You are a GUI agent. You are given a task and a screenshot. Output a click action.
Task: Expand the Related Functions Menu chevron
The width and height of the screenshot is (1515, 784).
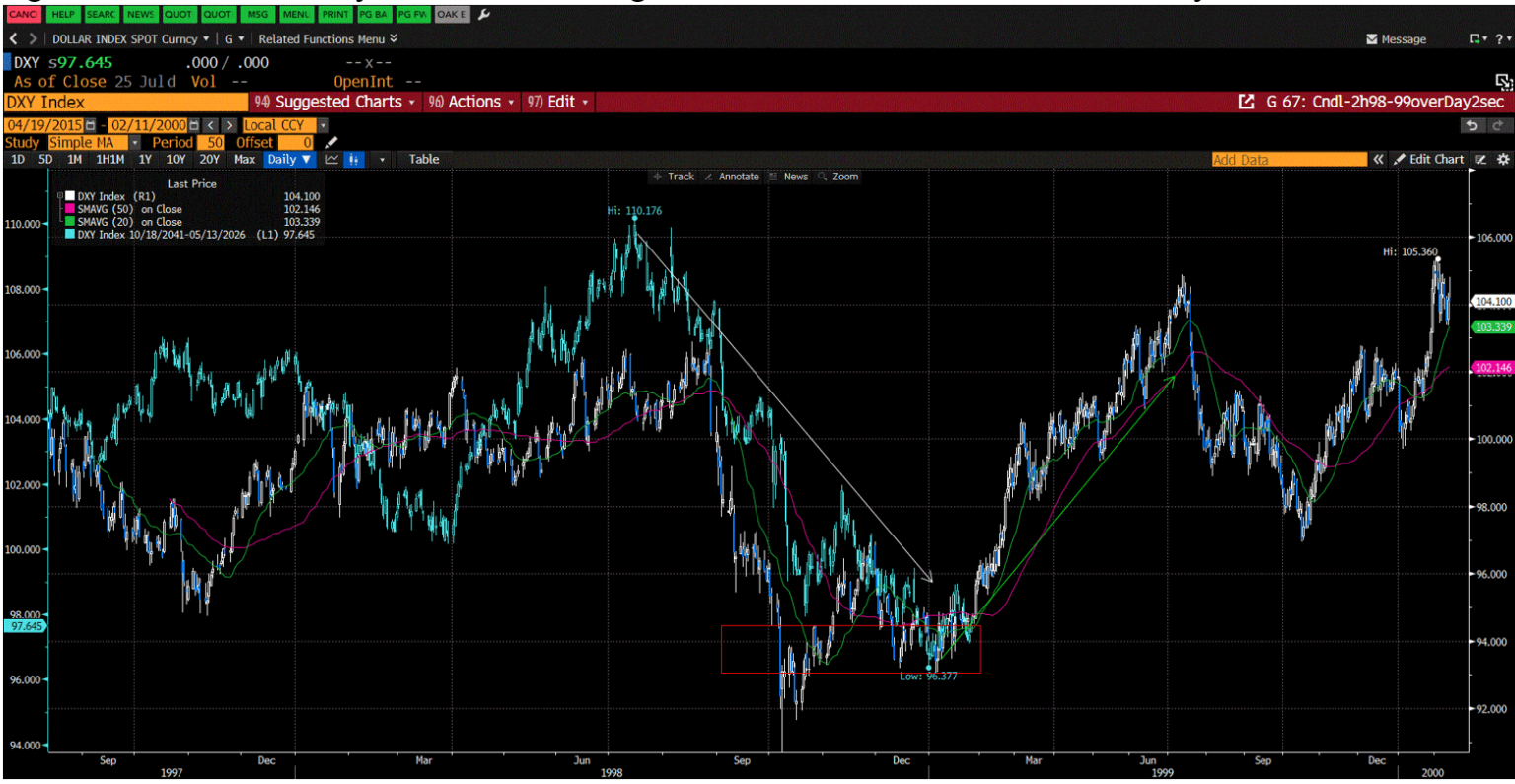[393, 38]
